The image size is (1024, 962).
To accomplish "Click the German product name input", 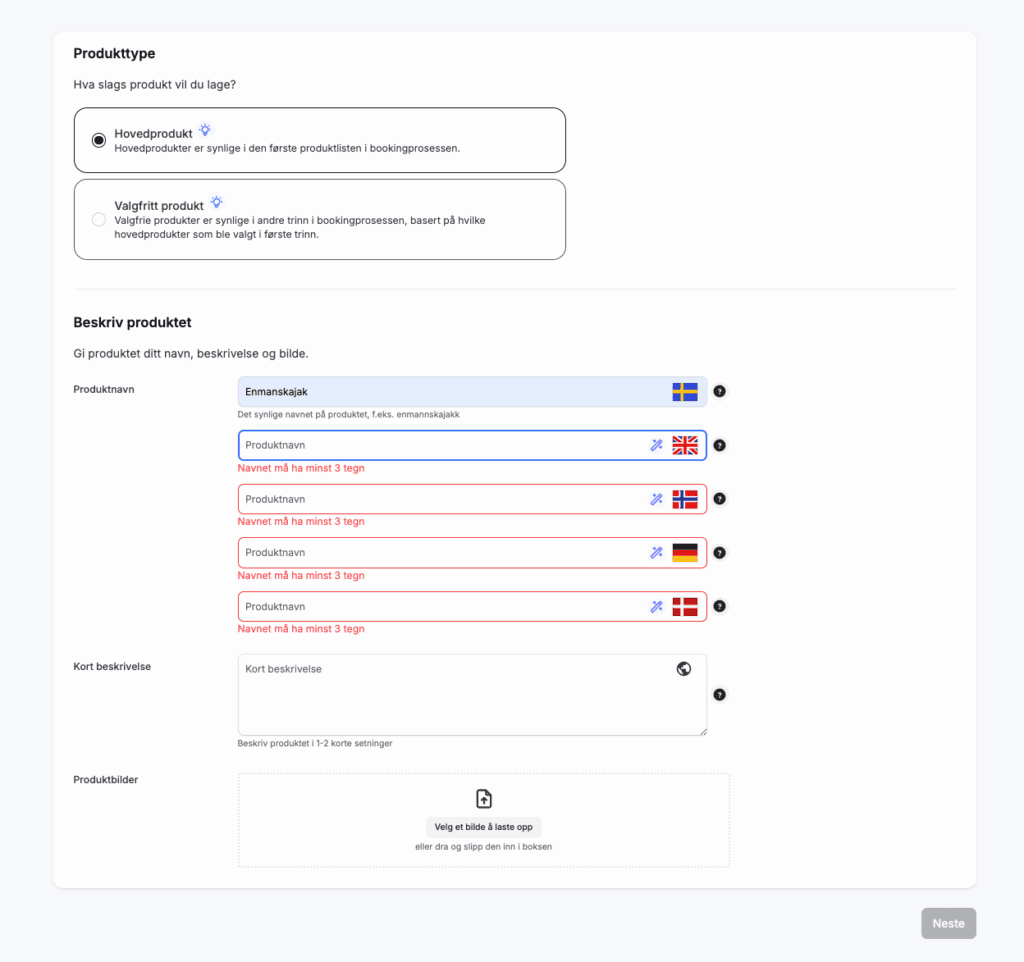I will pos(440,553).
